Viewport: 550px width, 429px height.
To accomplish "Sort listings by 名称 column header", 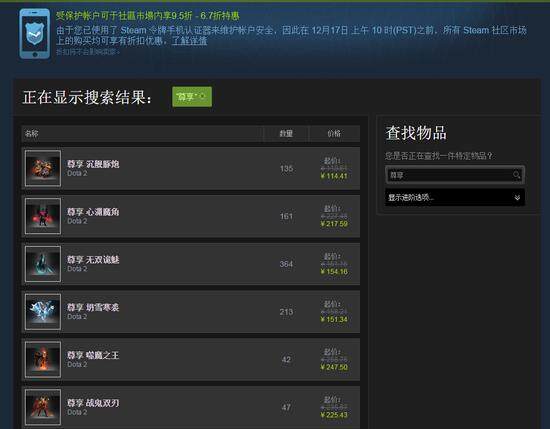I will pos(32,133).
